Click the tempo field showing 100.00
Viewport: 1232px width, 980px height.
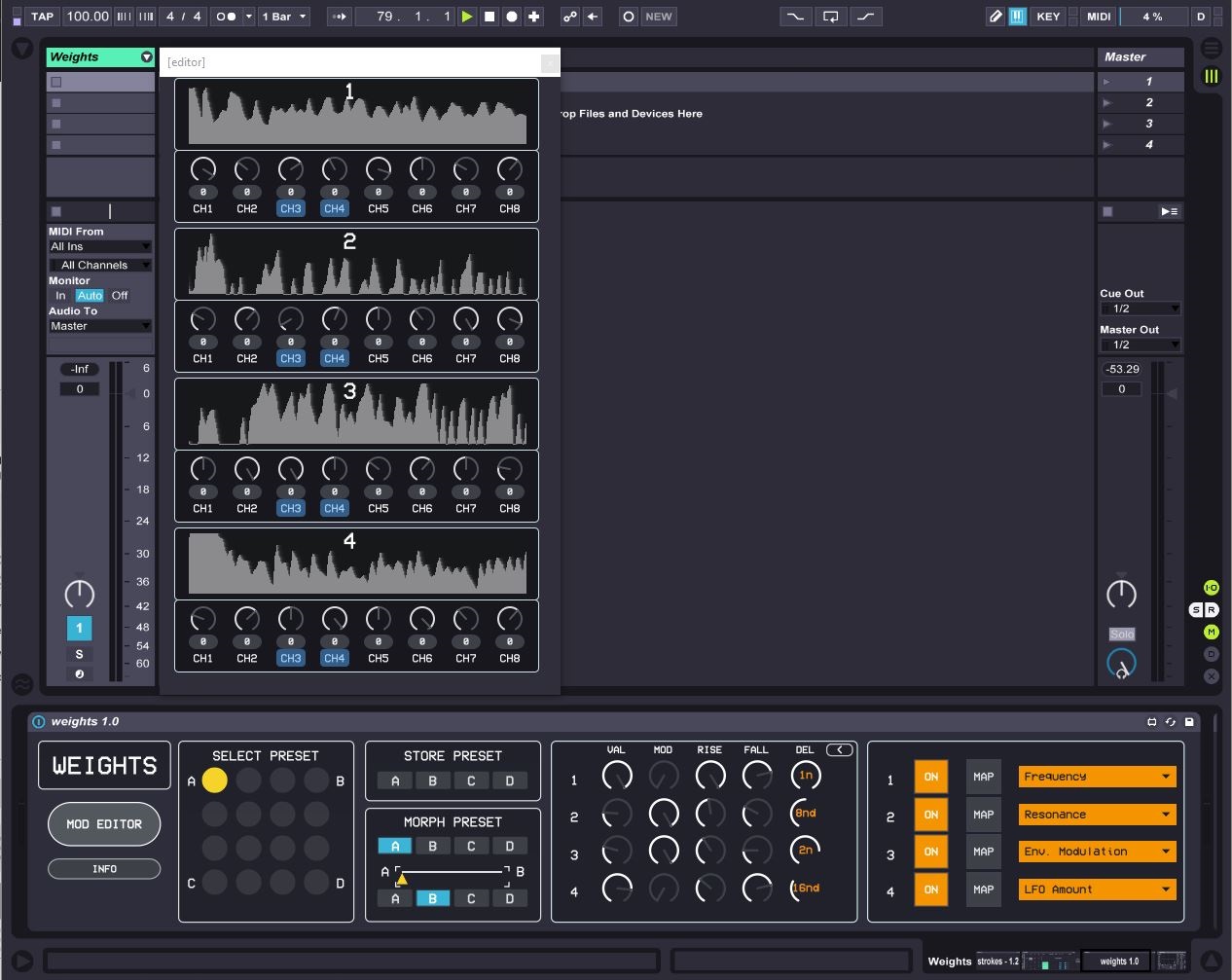(88, 17)
